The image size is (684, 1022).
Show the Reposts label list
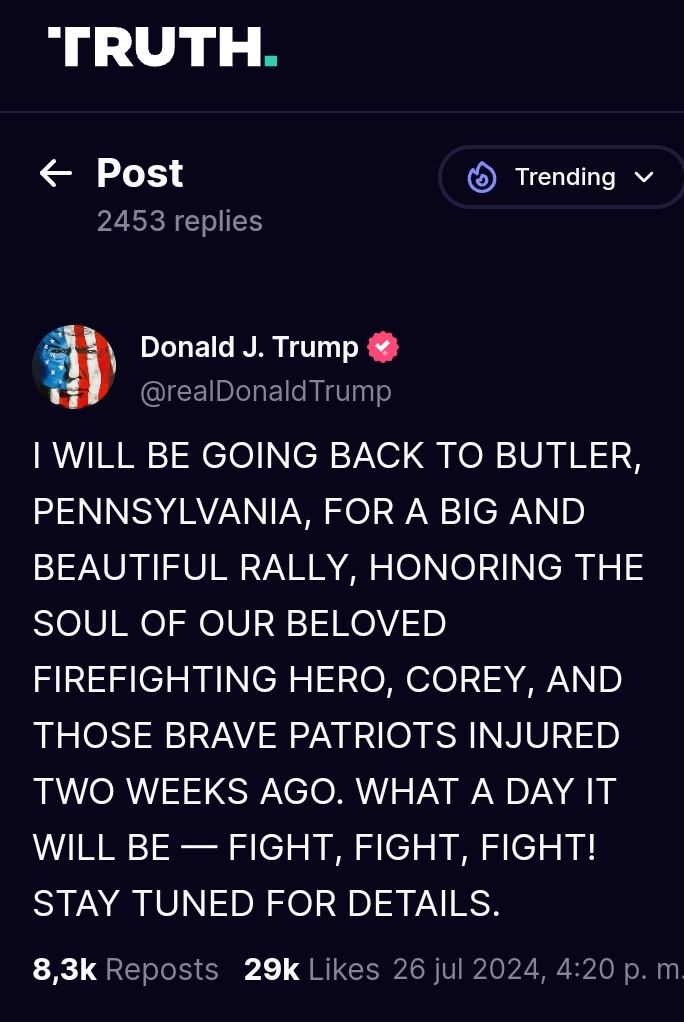tap(162, 969)
